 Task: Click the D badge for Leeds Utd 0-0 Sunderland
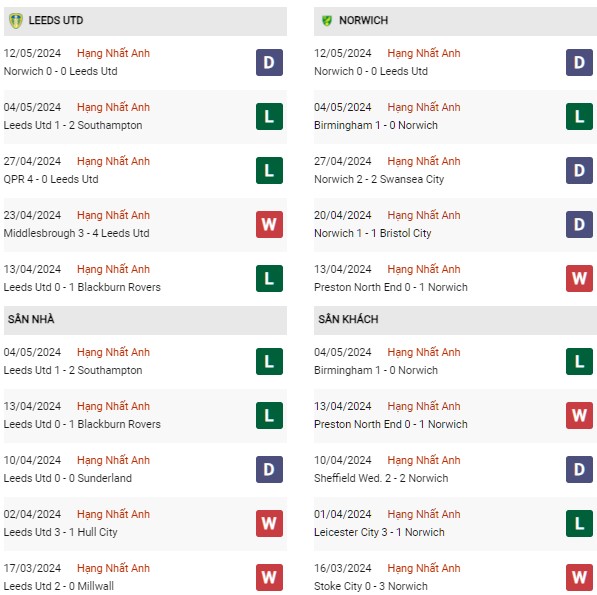[x=269, y=469]
